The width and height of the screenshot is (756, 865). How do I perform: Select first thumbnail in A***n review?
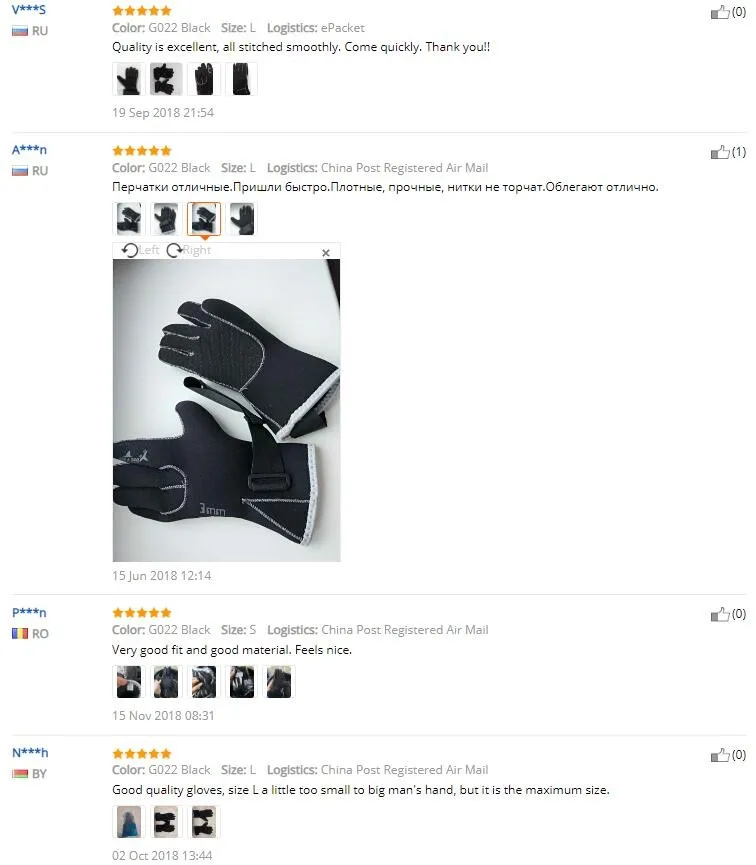coord(129,218)
